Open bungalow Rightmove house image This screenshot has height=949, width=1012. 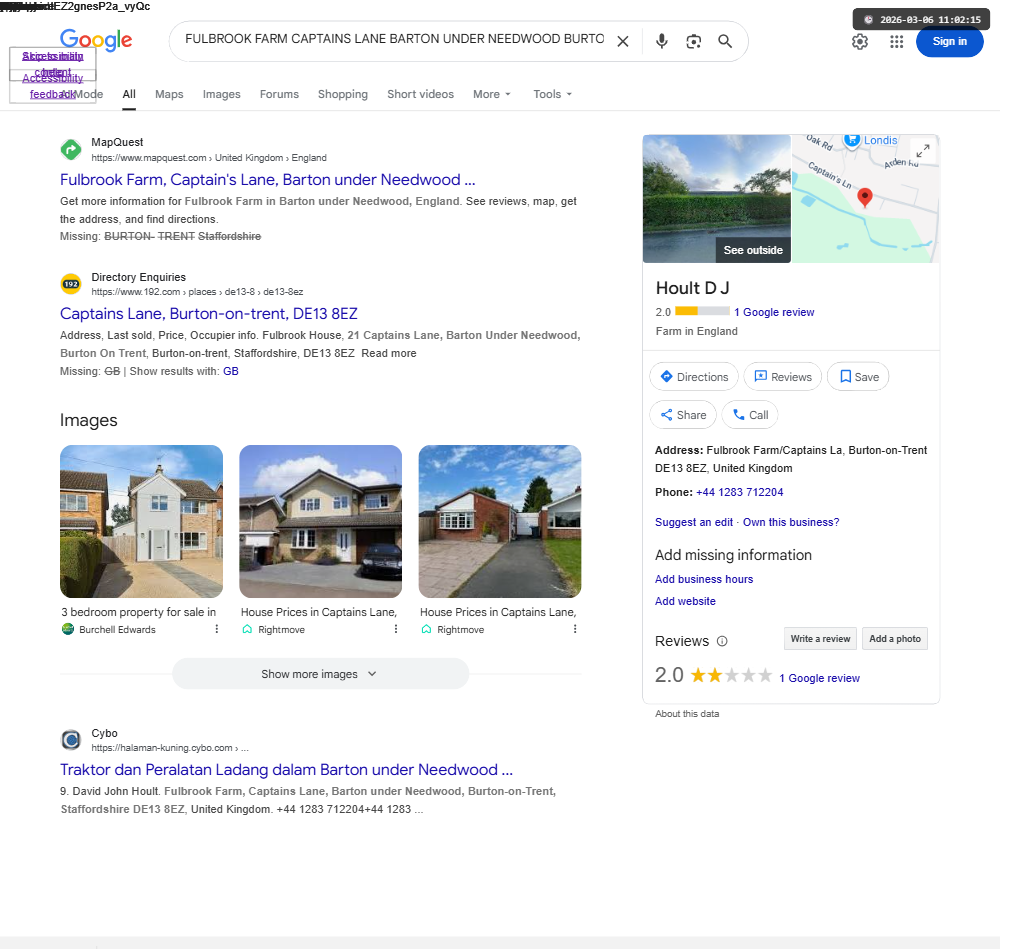pos(500,521)
